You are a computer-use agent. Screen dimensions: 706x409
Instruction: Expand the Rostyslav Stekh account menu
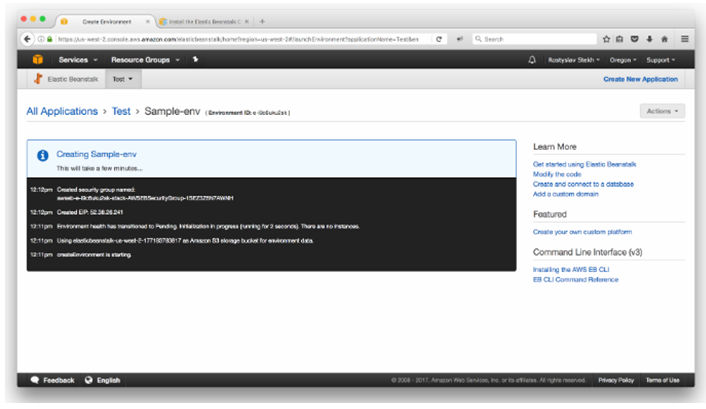click(574, 60)
